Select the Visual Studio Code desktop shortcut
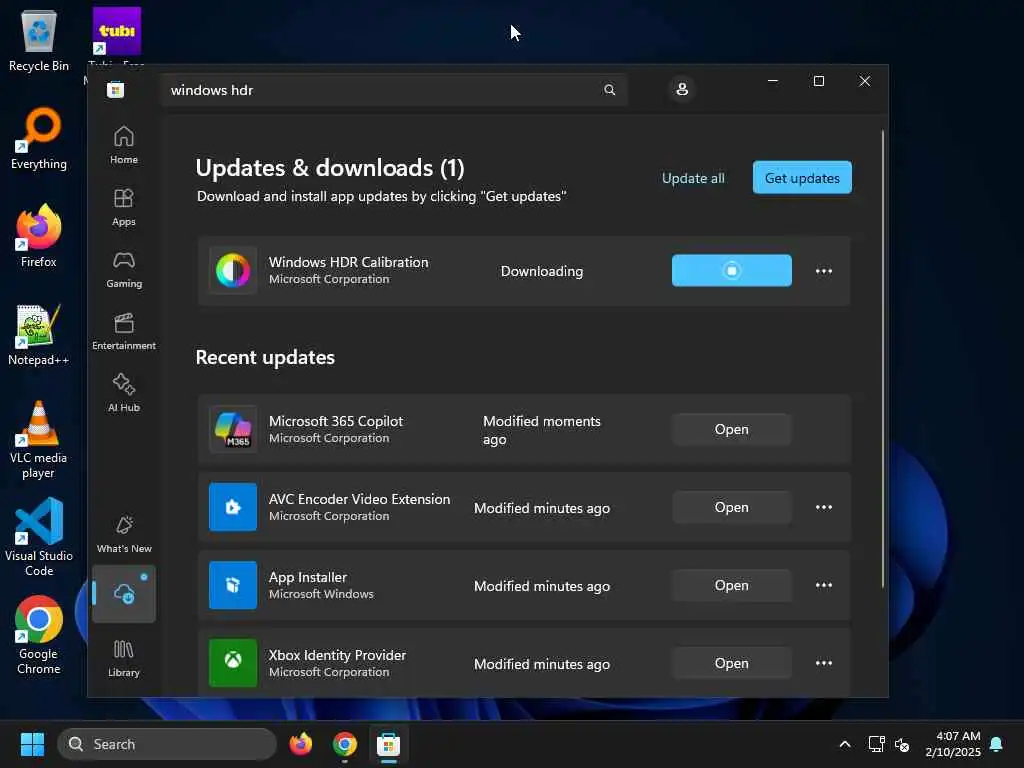The image size is (1024, 768). coord(39,537)
